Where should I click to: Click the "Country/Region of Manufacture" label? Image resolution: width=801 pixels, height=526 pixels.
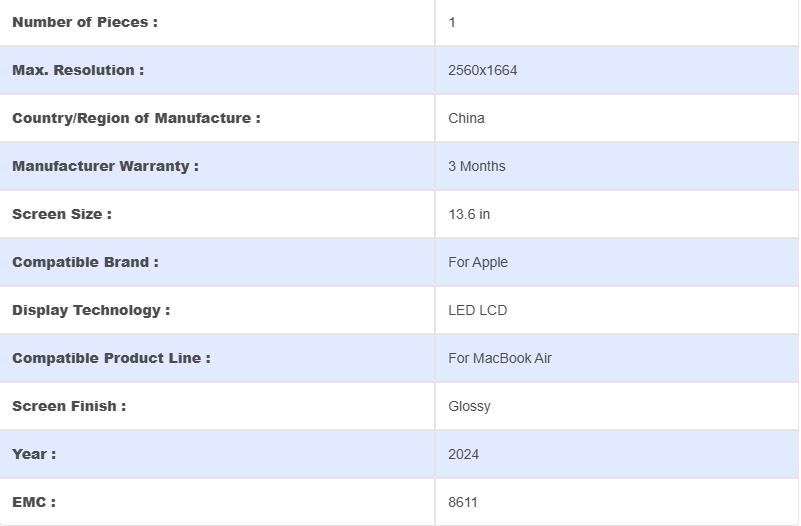[x=136, y=118]
